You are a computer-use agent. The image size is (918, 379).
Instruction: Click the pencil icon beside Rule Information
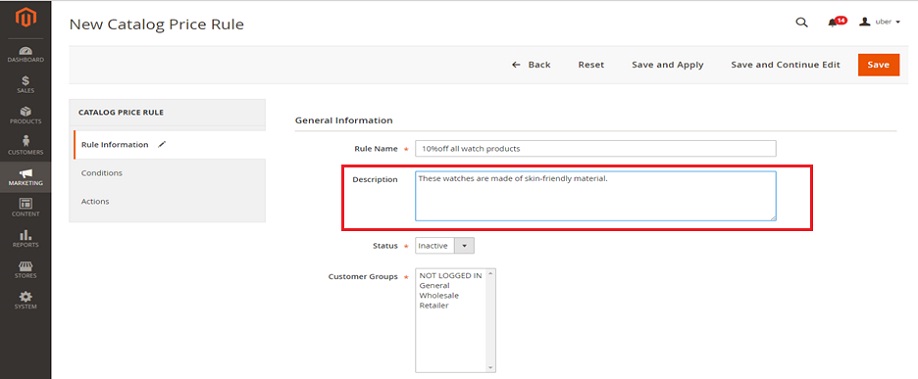point(162,144)
